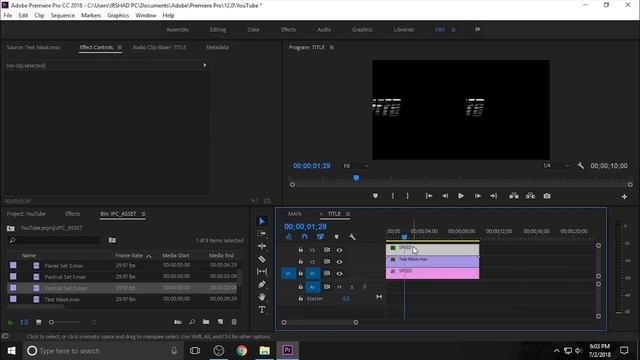Step back one frame in Program monitor
The image size is (640, 360).
tap(445, 196)
